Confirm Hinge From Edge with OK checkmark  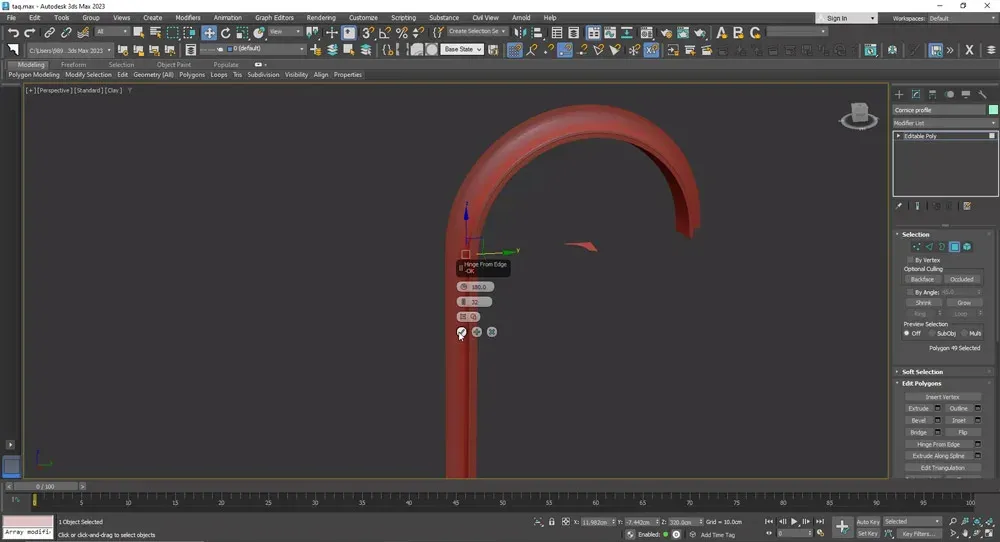461,332
